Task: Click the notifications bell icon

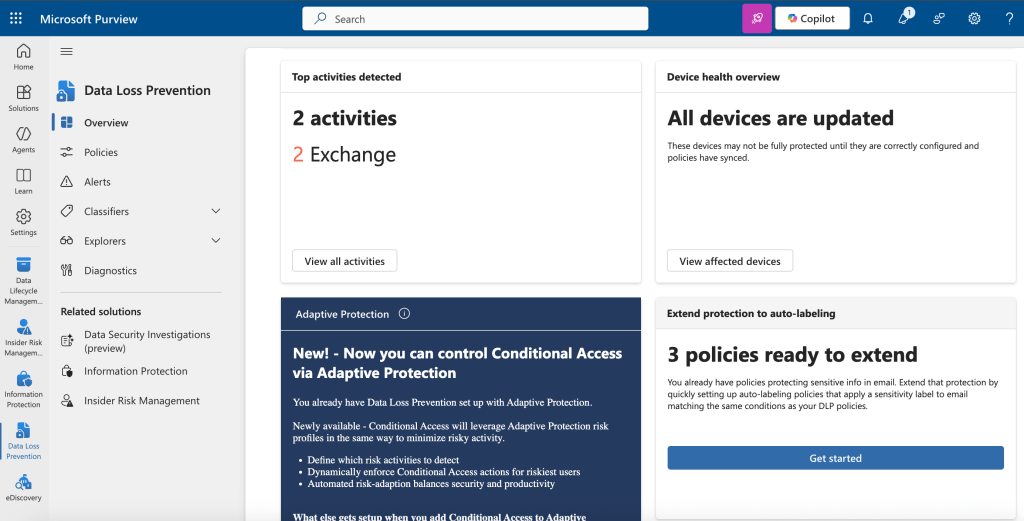Action: click(868, 18)
